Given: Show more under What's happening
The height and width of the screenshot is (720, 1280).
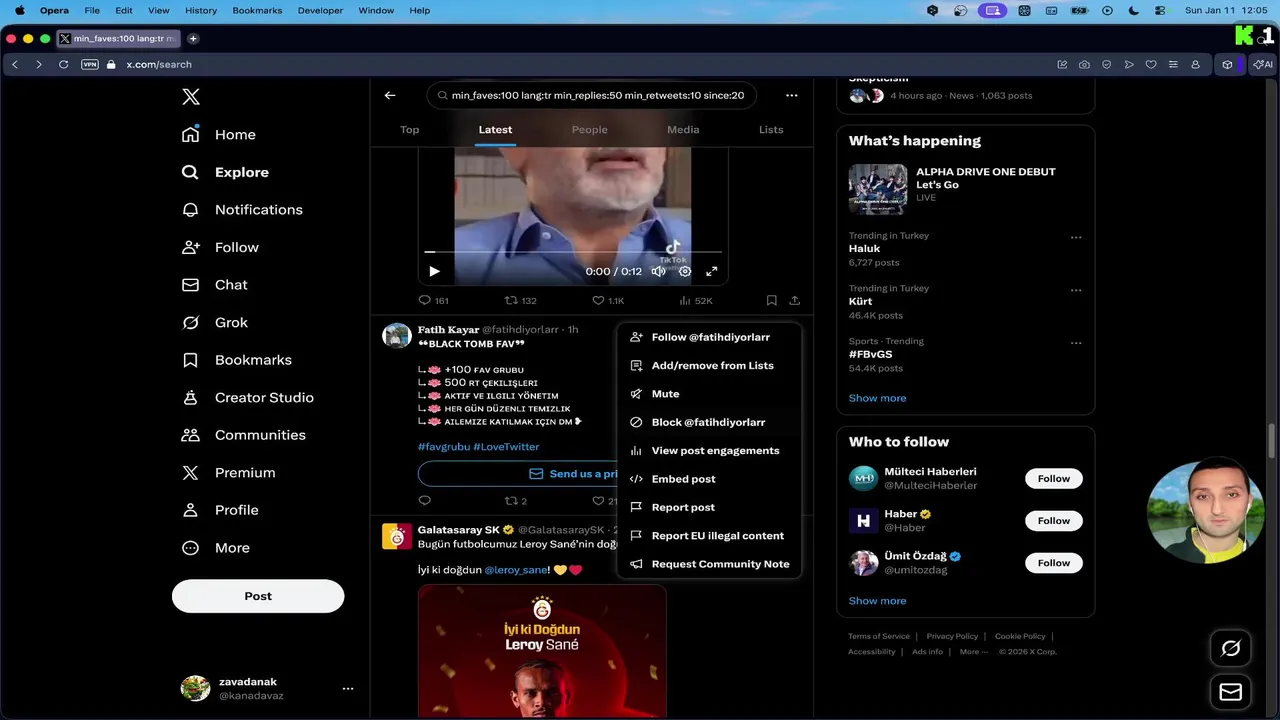Looking at the screenshot, I should tap(877, 398).
